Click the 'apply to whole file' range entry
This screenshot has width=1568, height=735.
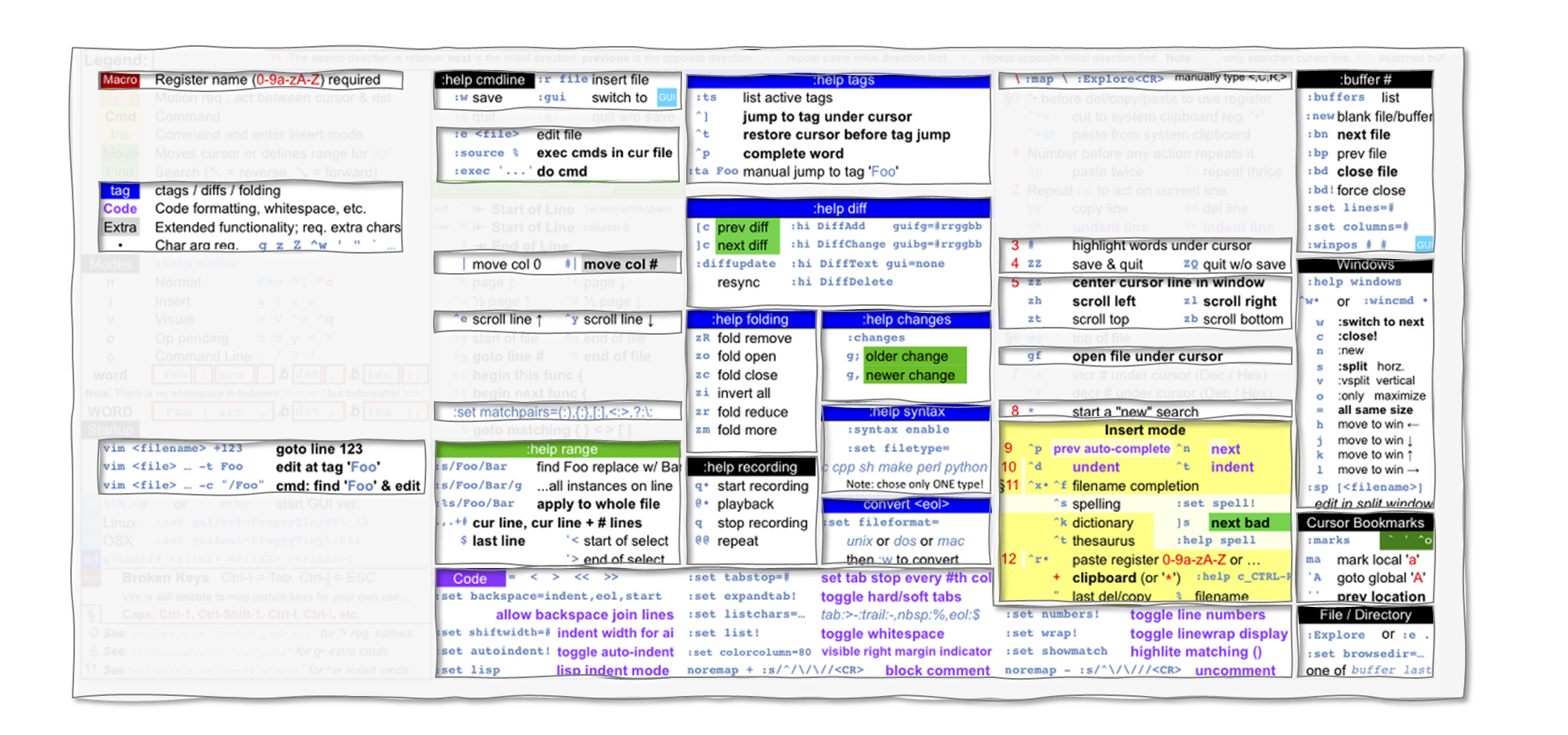pyautogui.click(x=598, y=504)
